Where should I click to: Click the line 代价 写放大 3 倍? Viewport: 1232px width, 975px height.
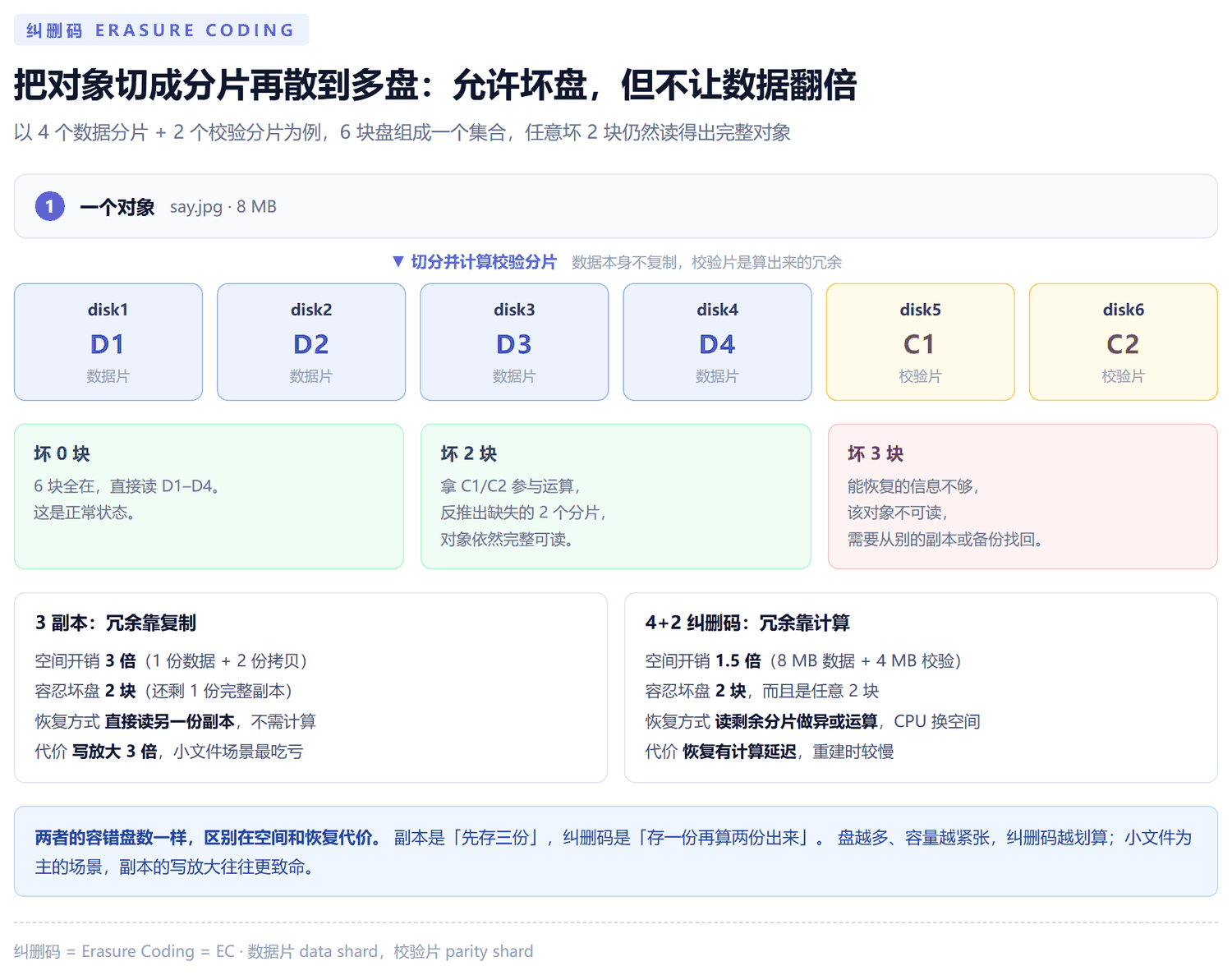[169, 752]
